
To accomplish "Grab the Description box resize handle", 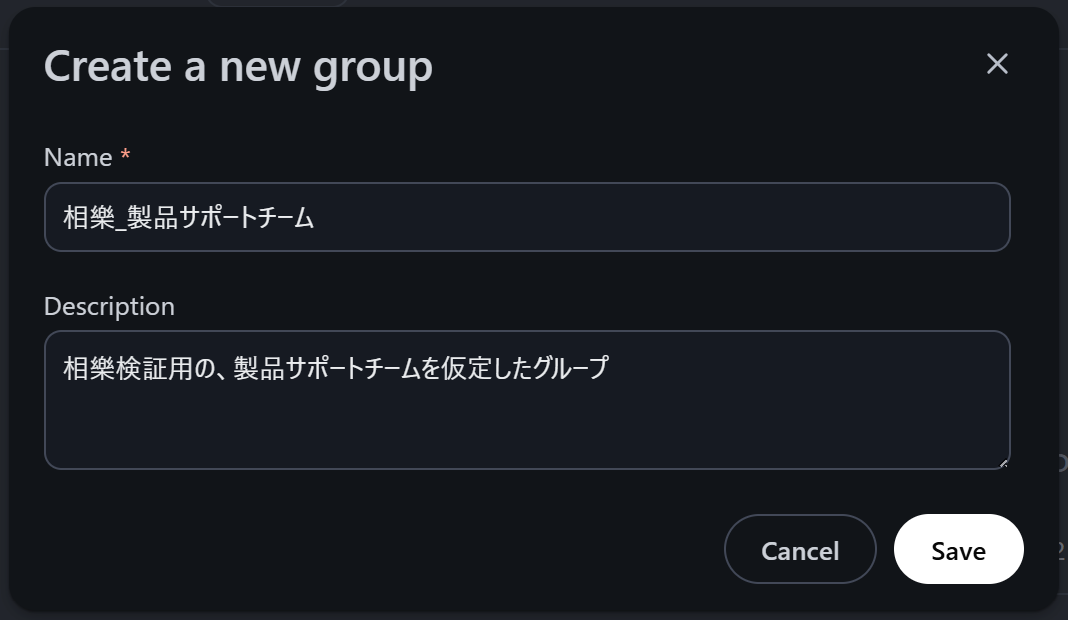I will pos(1003,463).
